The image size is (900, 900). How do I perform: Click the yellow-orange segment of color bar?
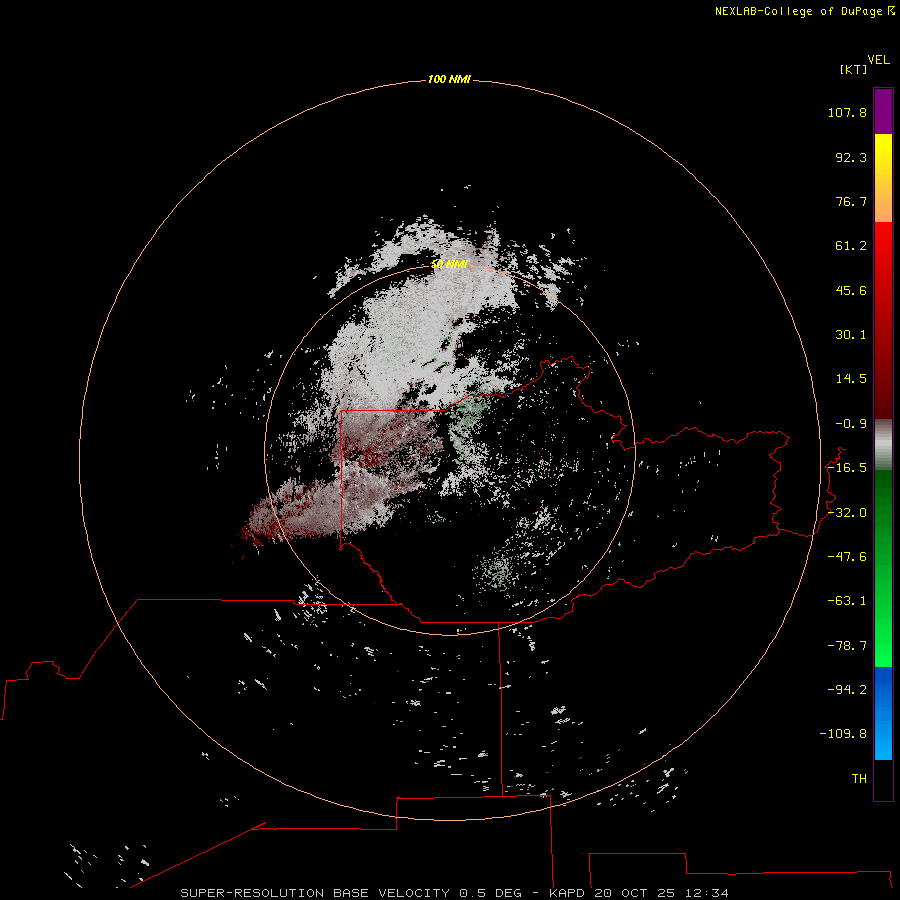click(883, 178)
